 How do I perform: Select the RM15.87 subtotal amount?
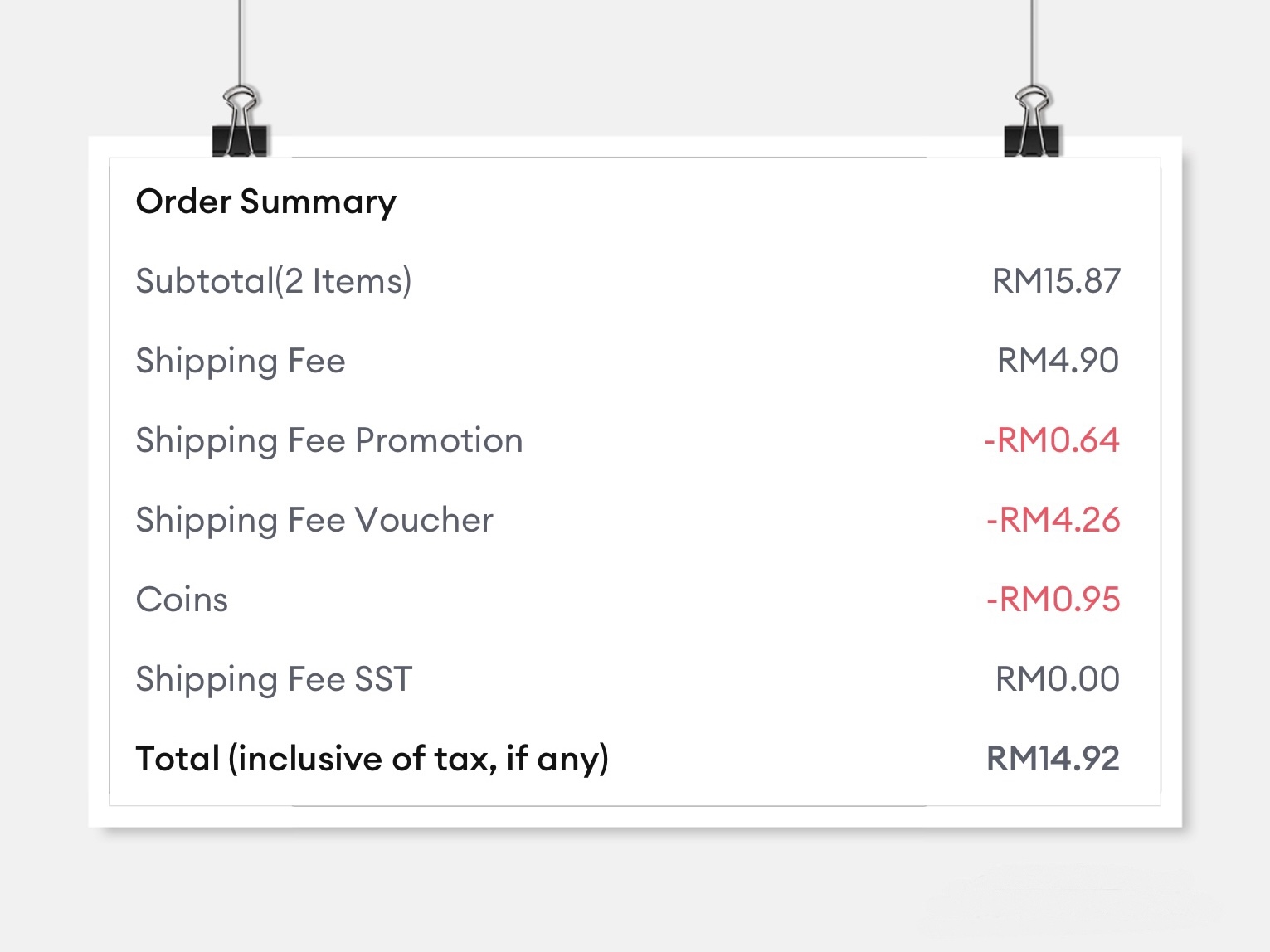pyautogui.click(x=1056, y=281)
